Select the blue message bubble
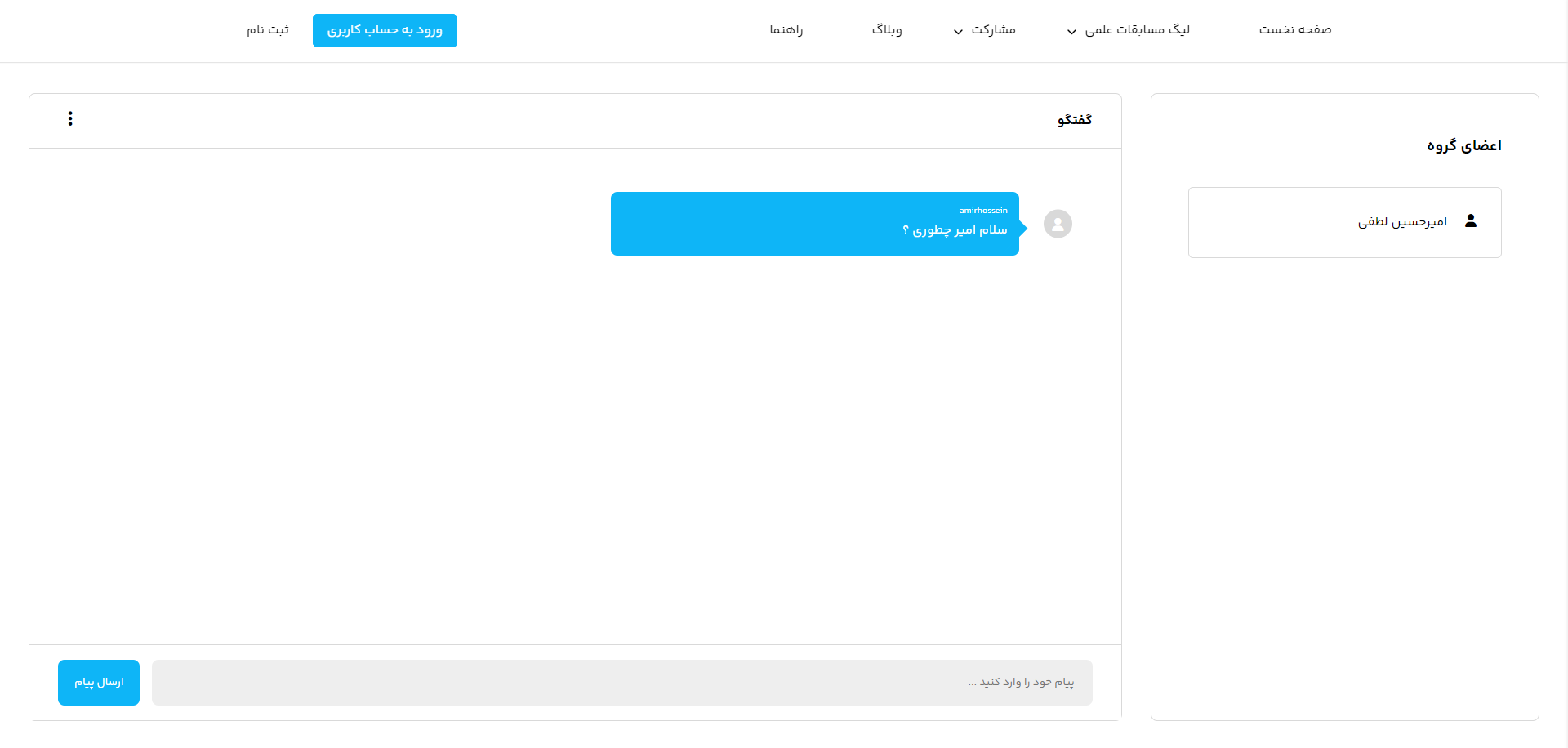Viewport: 1568px width, 748px height. (x=814, y=223)
